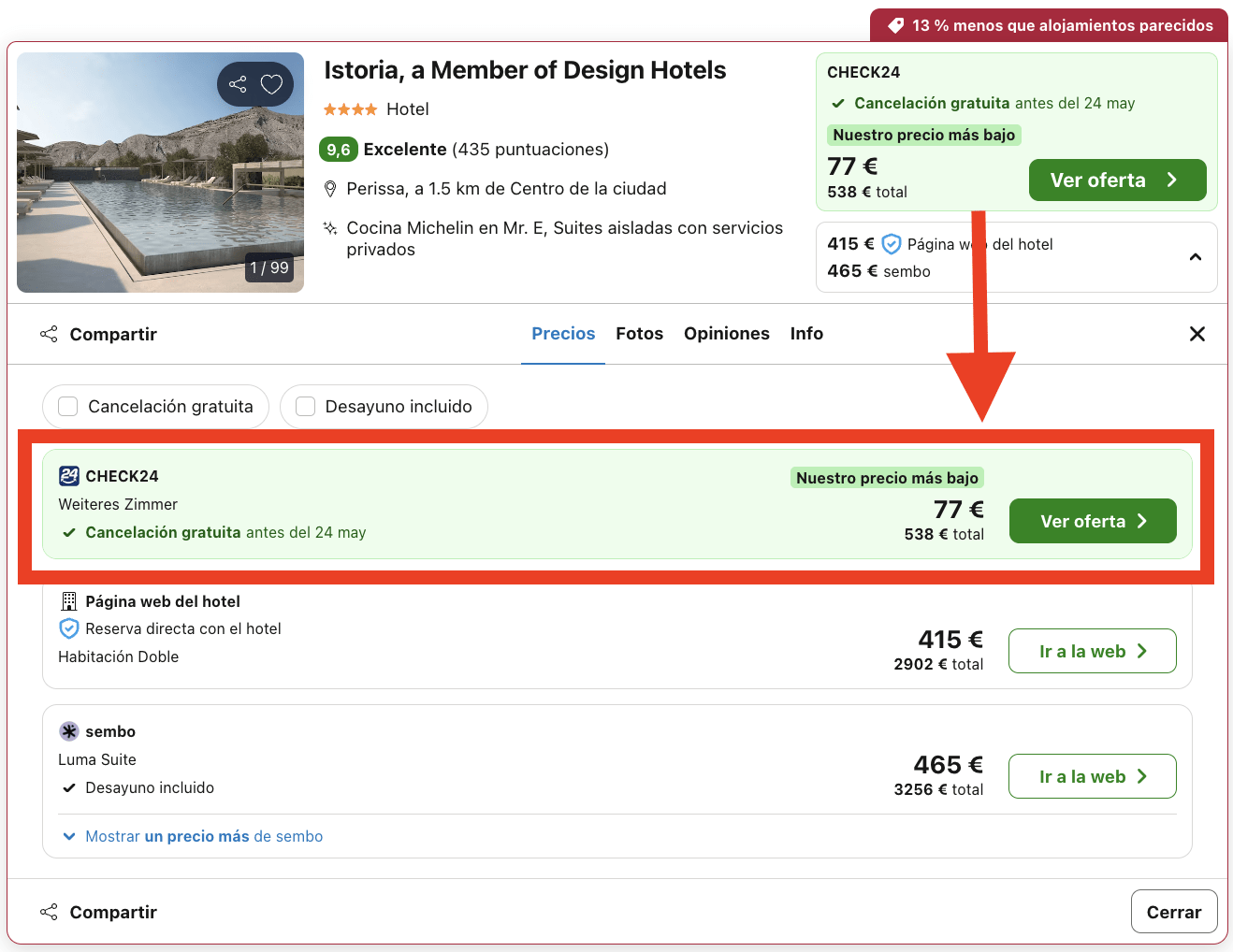Open the Opiniones tab
The image size is (1233, 952).
(x=727, y=334)
